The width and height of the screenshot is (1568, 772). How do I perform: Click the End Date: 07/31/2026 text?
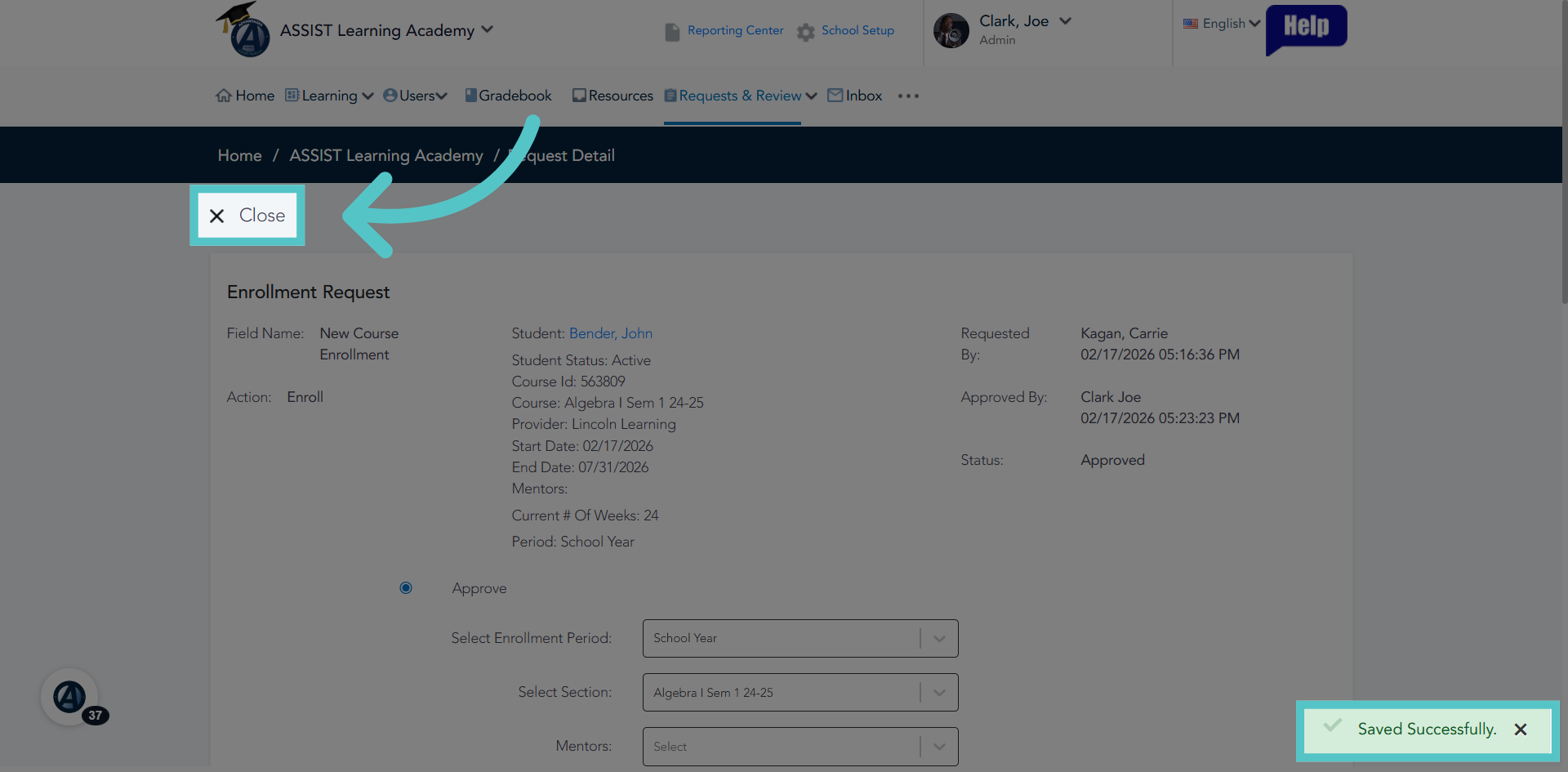tap(580, 467)
